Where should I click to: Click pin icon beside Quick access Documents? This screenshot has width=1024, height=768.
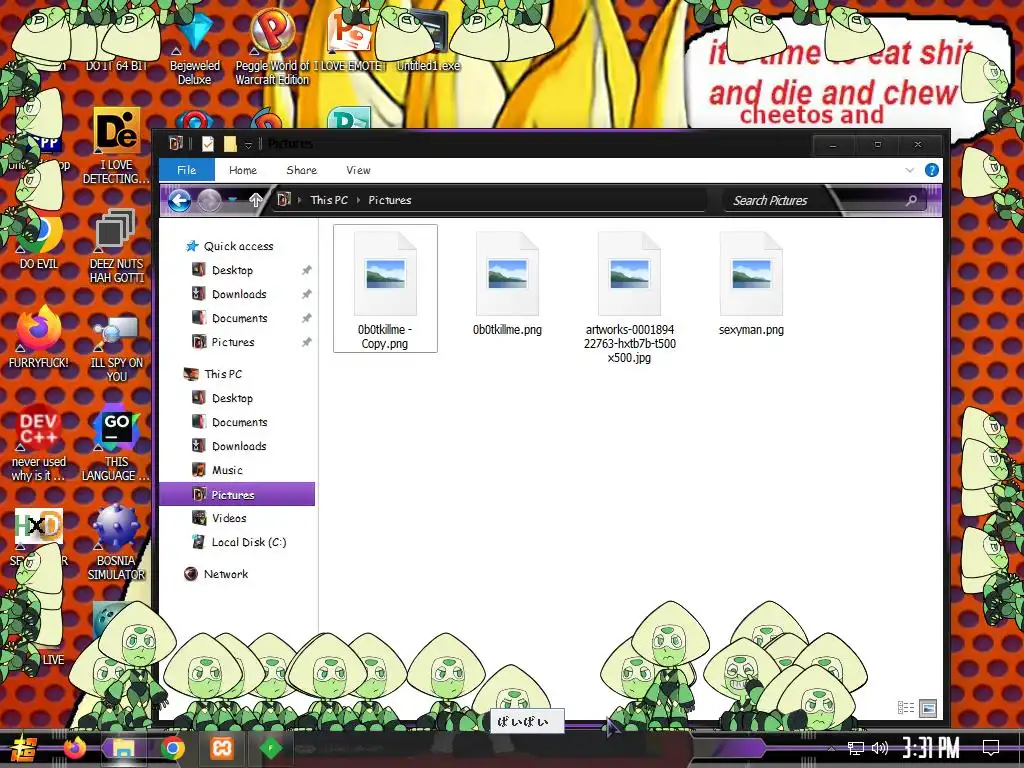(x=306, y=319)
